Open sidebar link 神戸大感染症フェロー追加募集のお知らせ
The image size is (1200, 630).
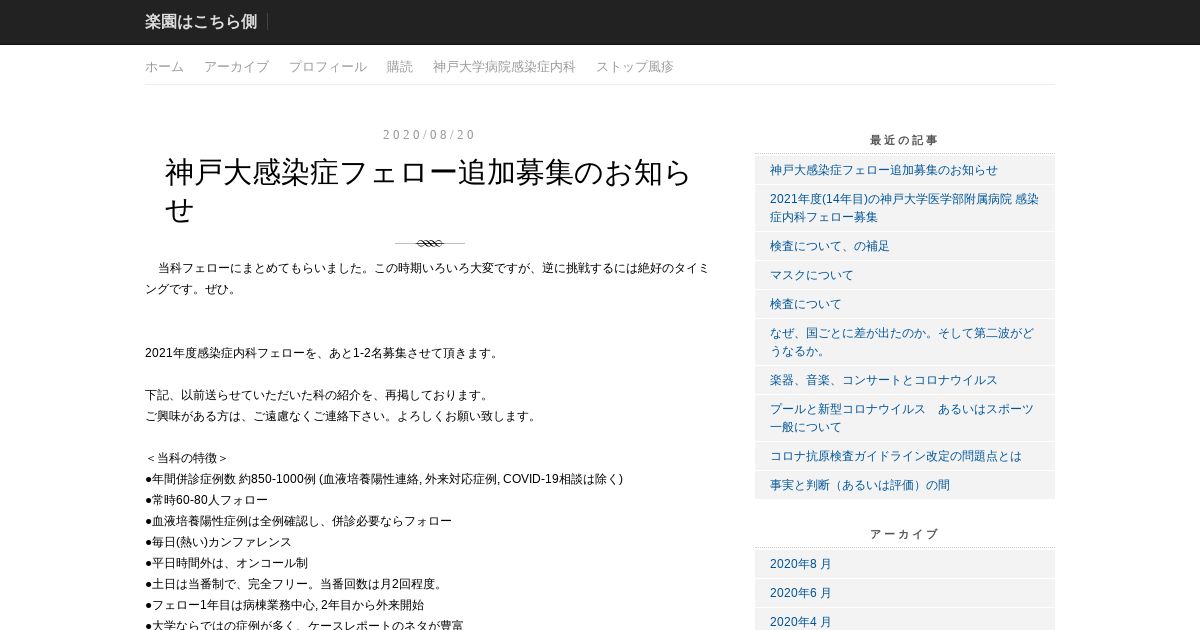[x=884, y=170]
